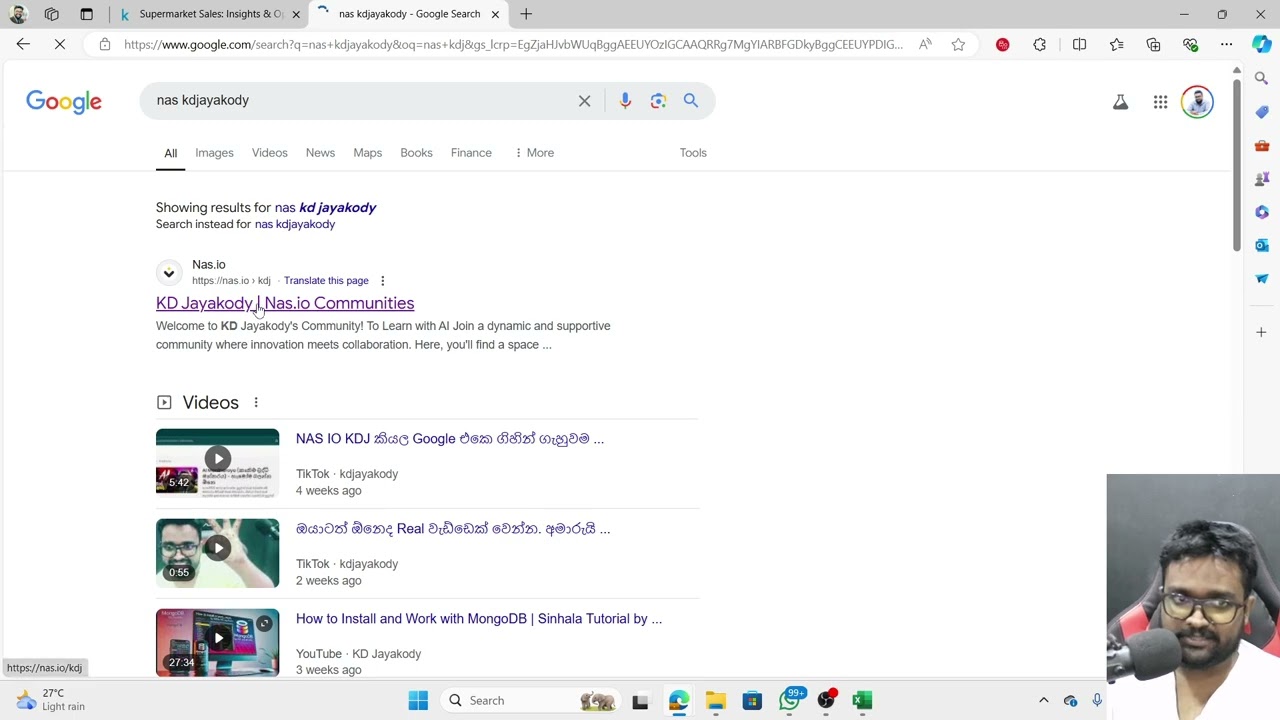Switch to Supermarket Sales browser tab
1280x720 pixels.
pos(210,14)
